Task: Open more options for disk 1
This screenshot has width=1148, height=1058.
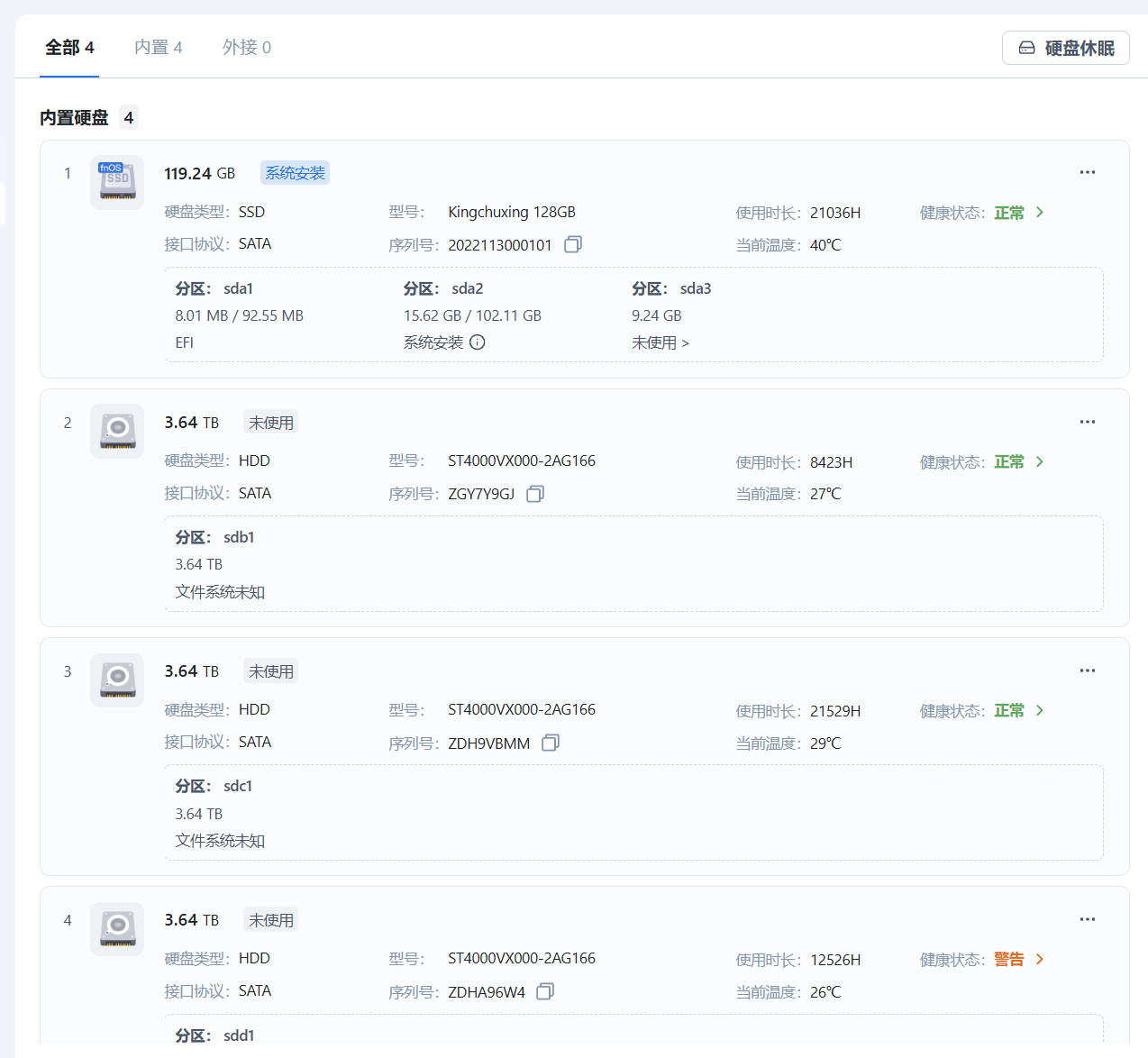Action: click(x=1088, y=172)
